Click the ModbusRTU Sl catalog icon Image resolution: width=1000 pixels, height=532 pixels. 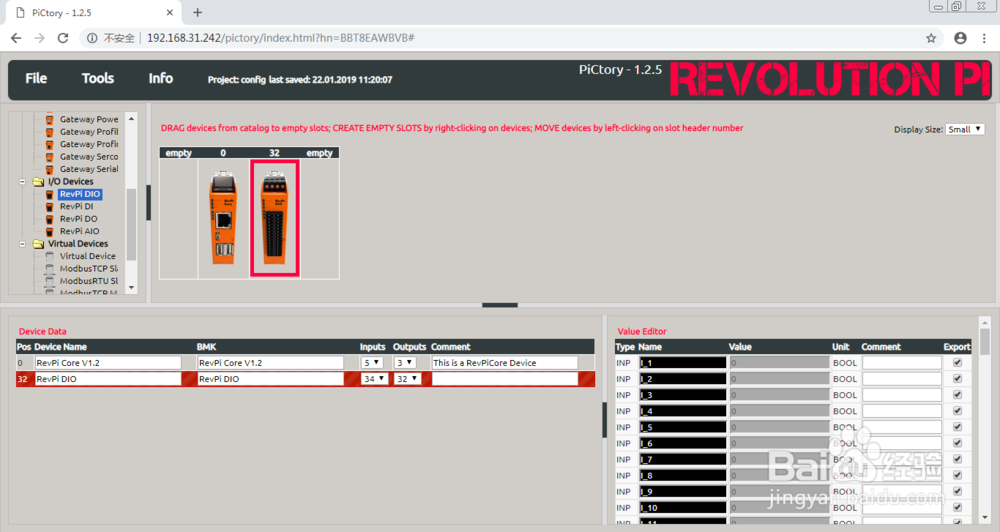(49, 281)
